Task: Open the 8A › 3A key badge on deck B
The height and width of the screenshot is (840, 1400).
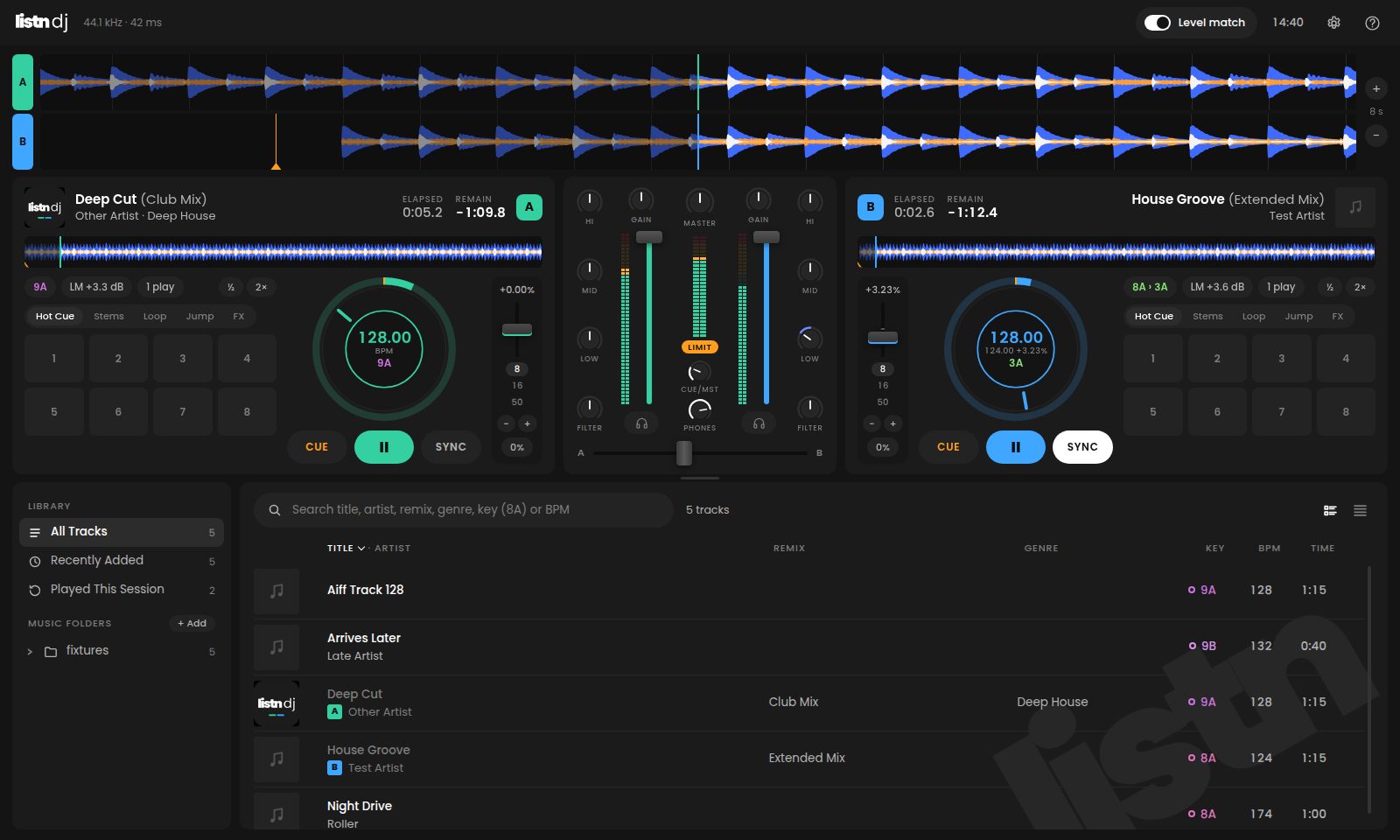Action: point(1150,287)
